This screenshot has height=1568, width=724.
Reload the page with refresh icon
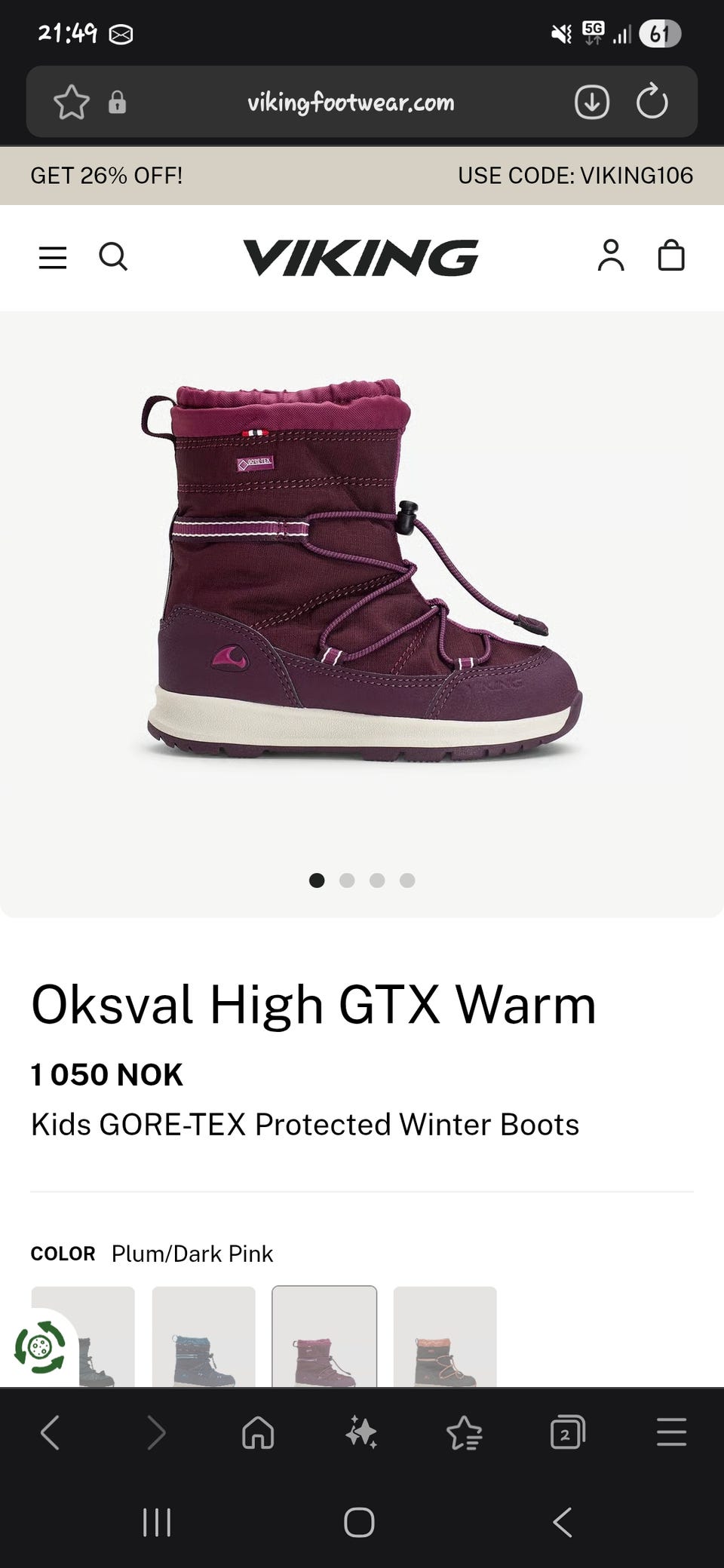pos(652,102)
